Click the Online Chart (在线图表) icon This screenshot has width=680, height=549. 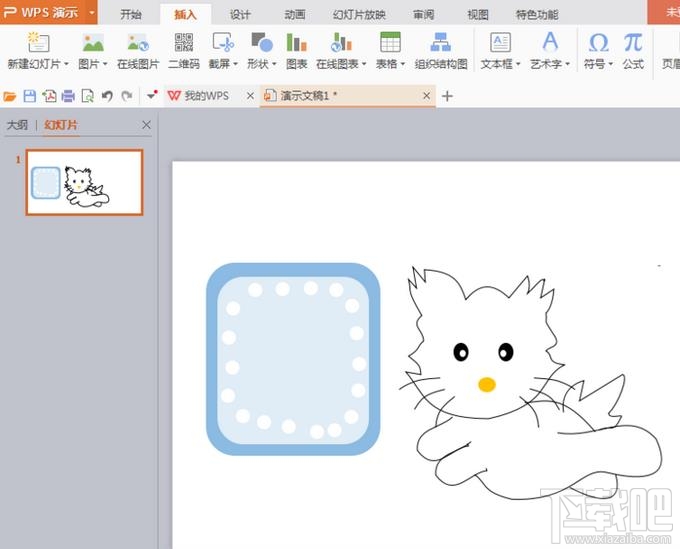[x=341, y=42]
